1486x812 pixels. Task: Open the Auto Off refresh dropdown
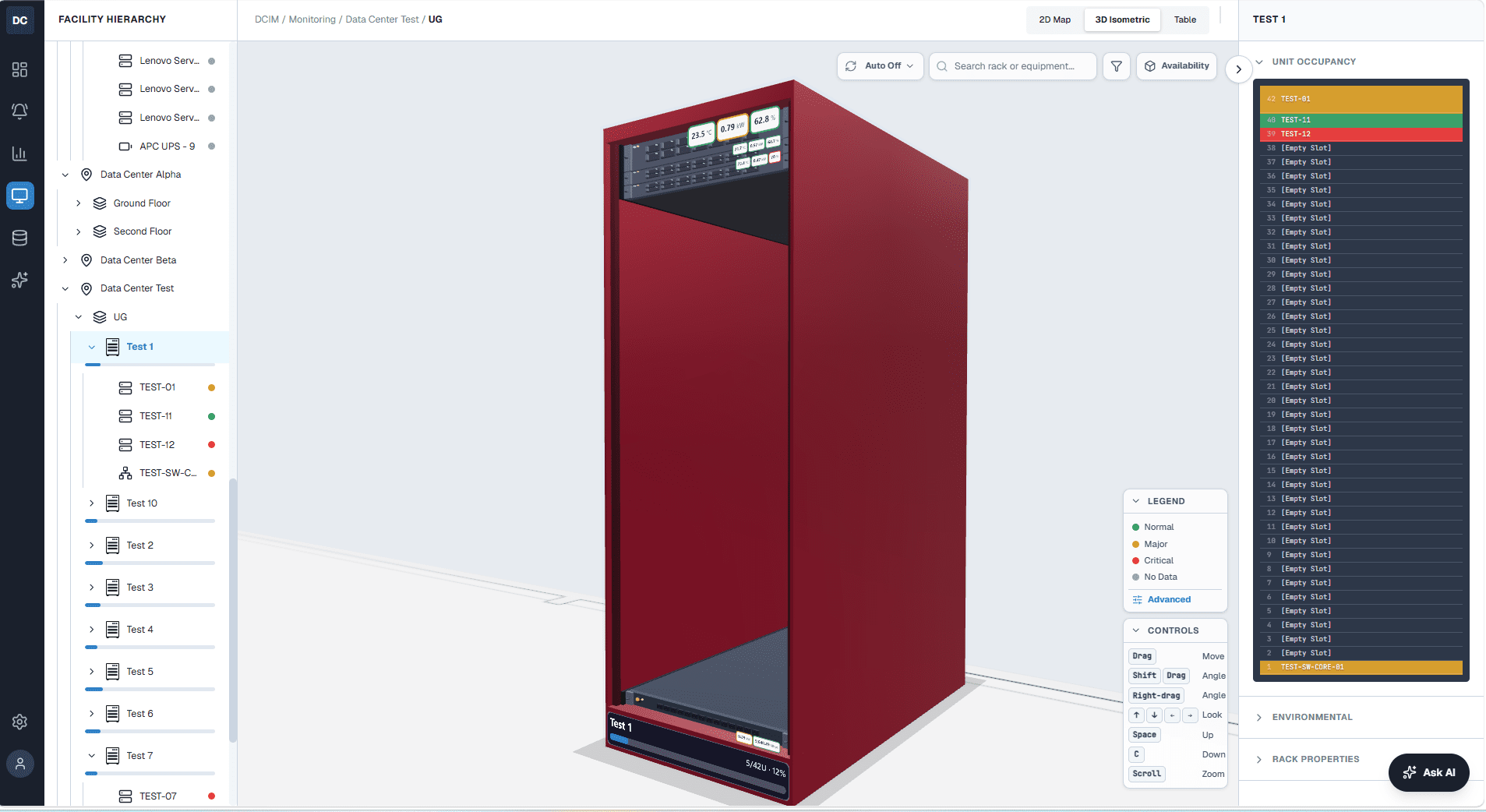881,66
